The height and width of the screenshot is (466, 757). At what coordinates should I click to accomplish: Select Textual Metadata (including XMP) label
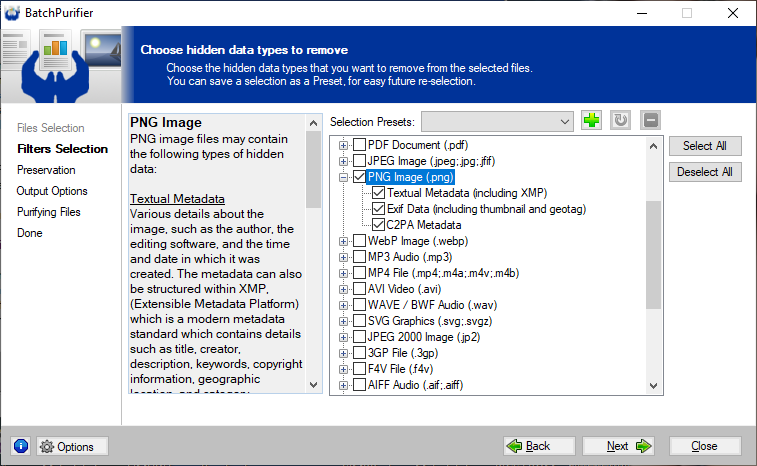[x=467, y=193]
